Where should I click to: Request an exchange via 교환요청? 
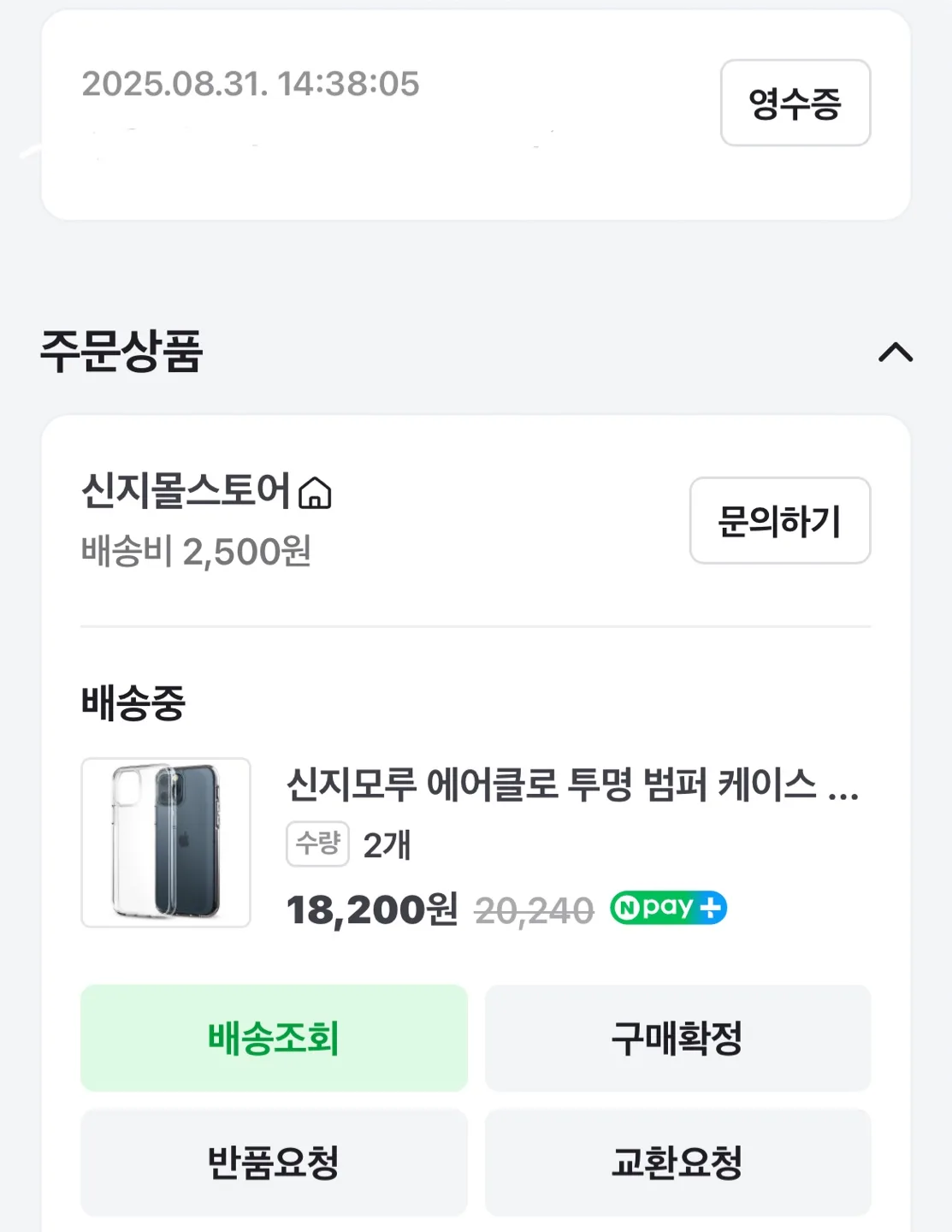tap(677, 1162)
